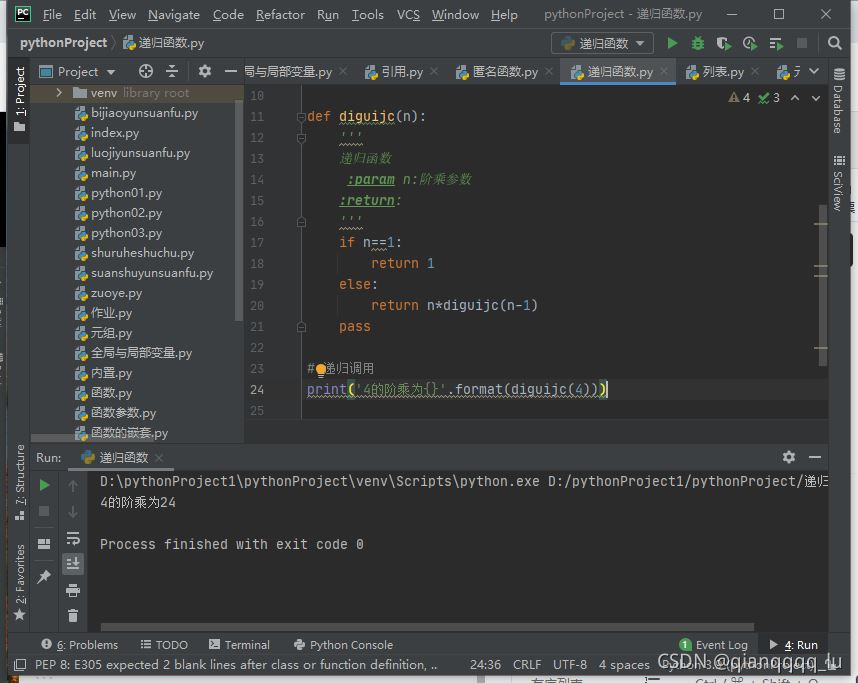Clear all output using trash icon
The width and height of the screenshot is (858, 683).
73,616
